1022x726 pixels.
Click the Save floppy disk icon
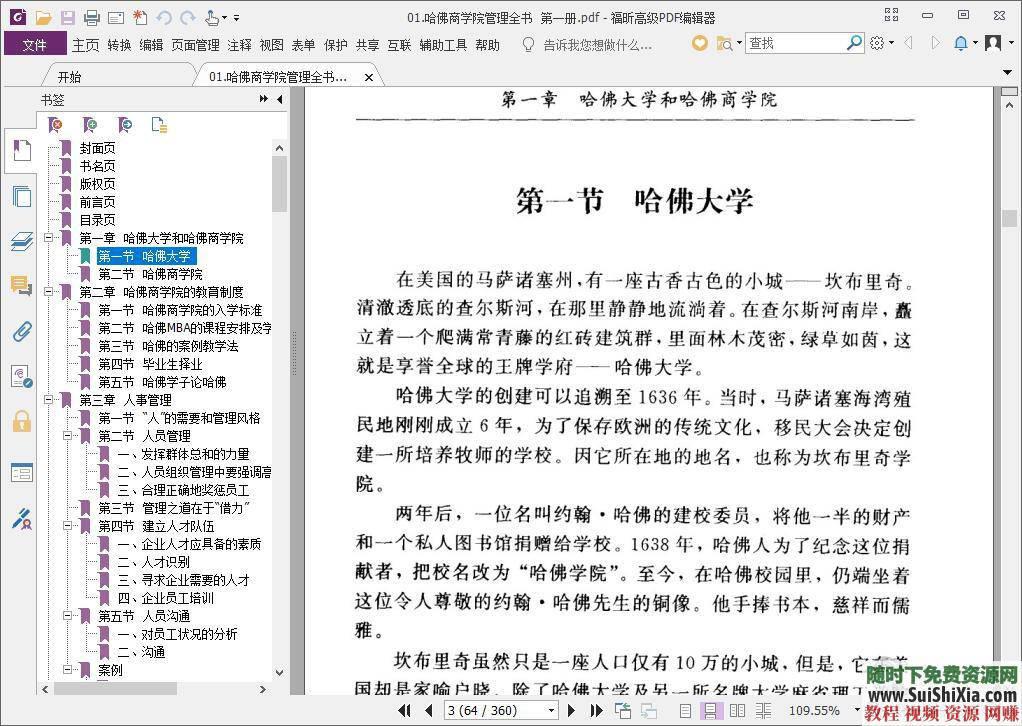point(68,18)
